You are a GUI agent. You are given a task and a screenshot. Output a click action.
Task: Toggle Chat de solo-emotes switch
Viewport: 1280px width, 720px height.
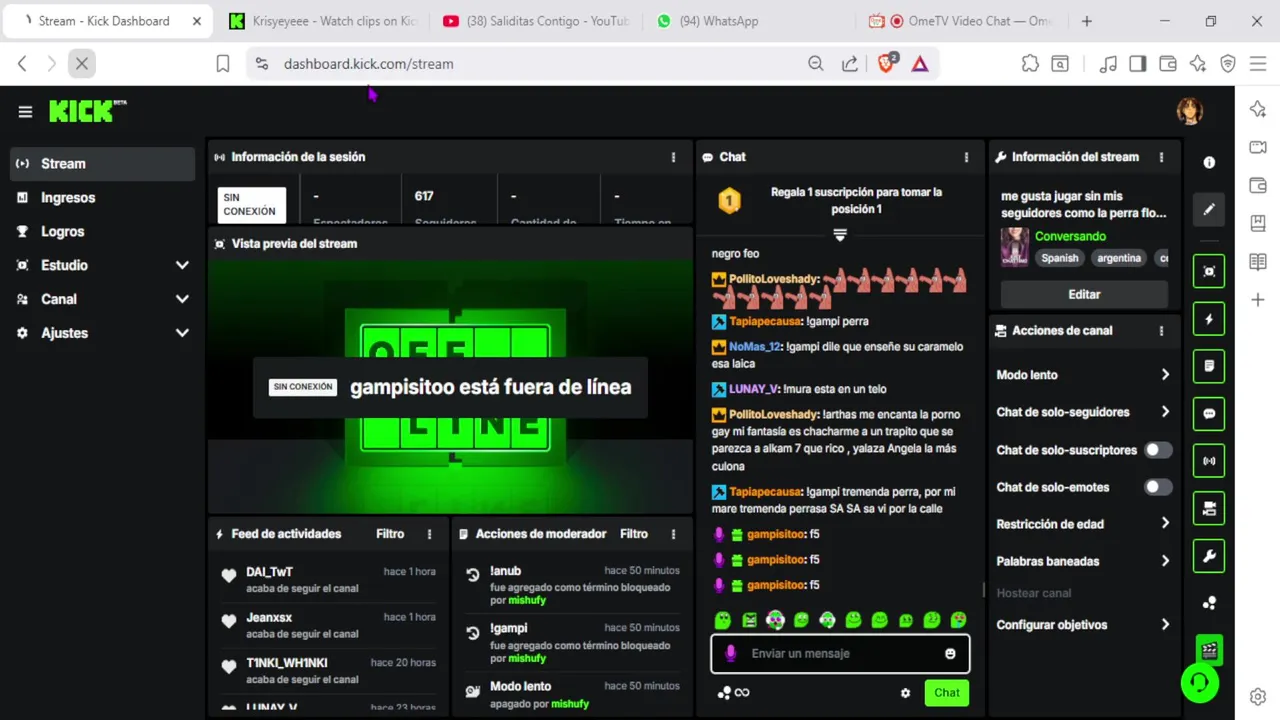pyautogui.click(x=1158, y=487)
